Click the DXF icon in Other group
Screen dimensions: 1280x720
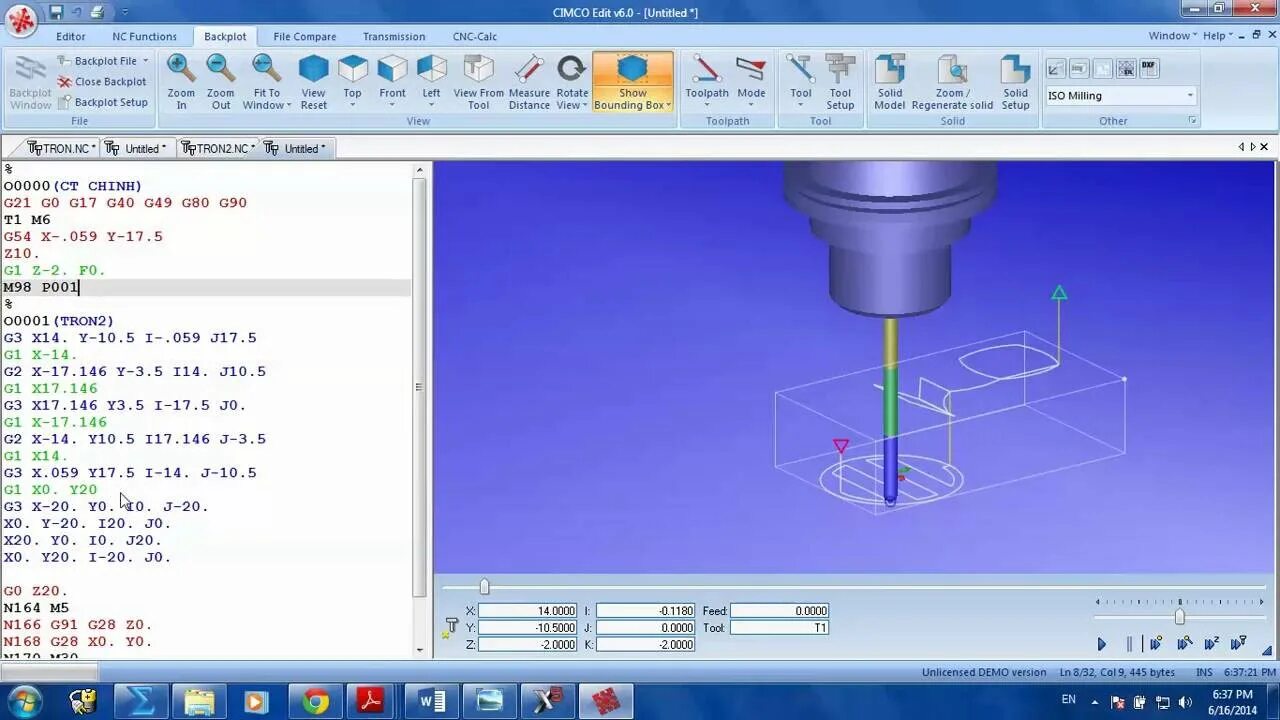1148,68
